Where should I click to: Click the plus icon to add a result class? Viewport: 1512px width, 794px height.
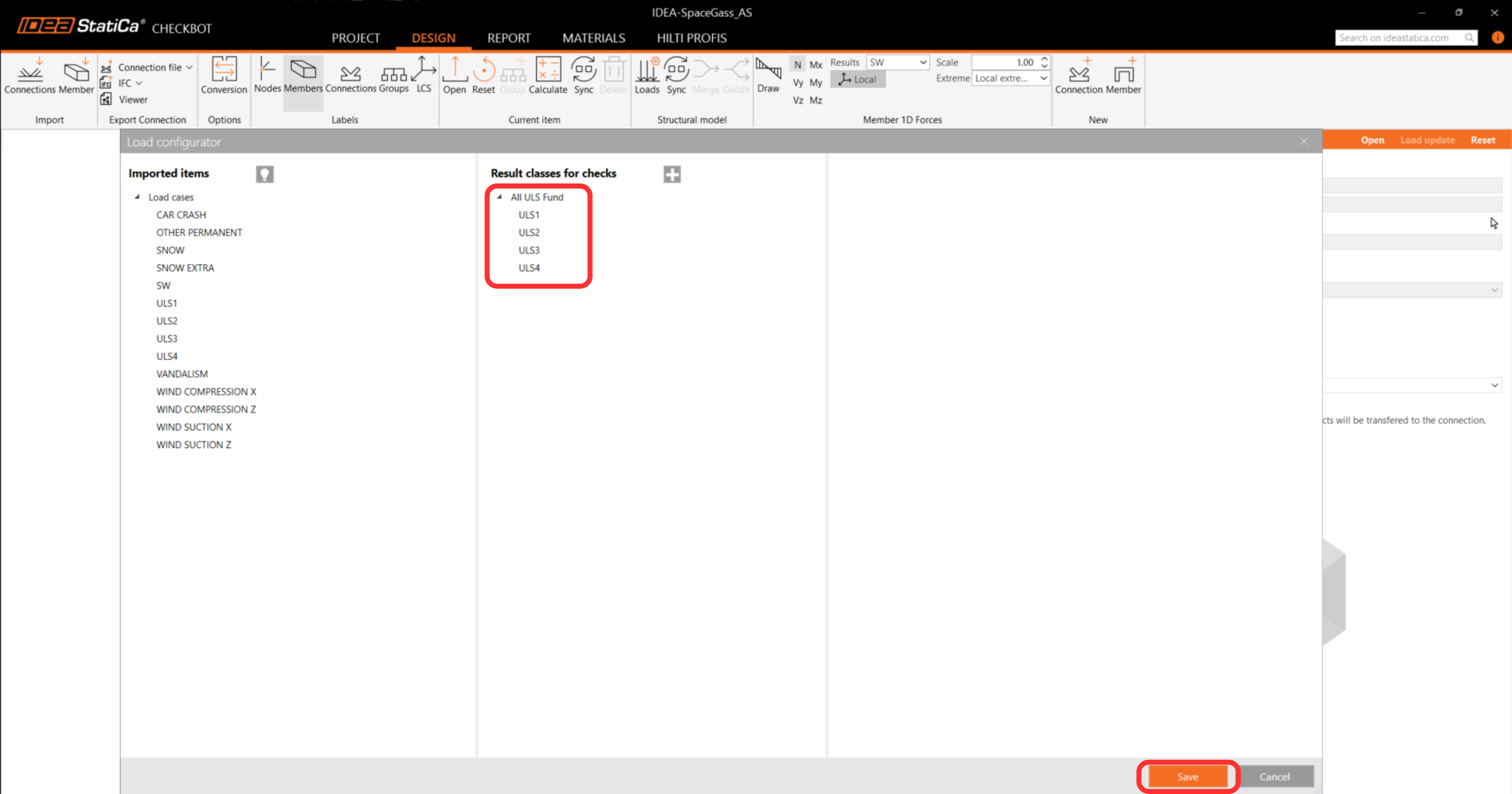point(672,174)
